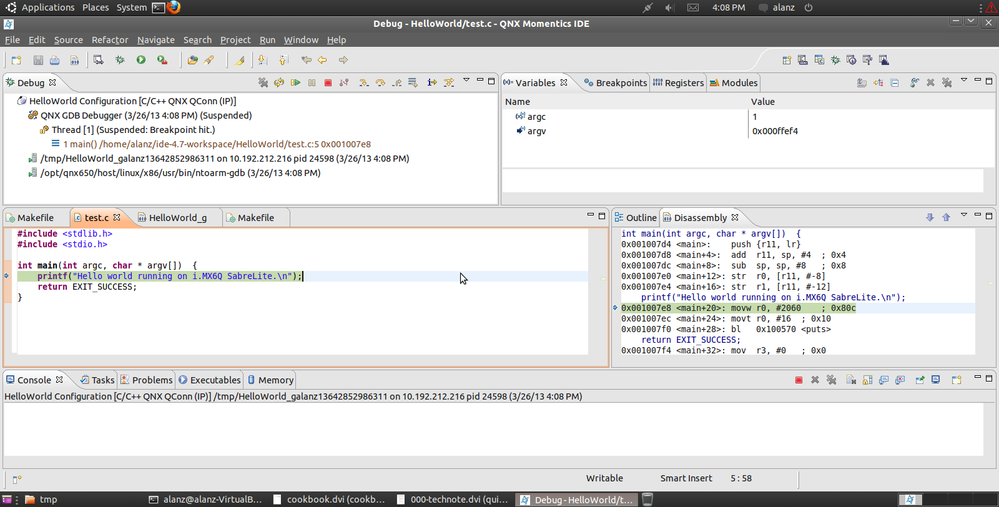Click Open Console icon in Console toolbar
This screenshot has width=999, height=507.
[x=956, y=380]
